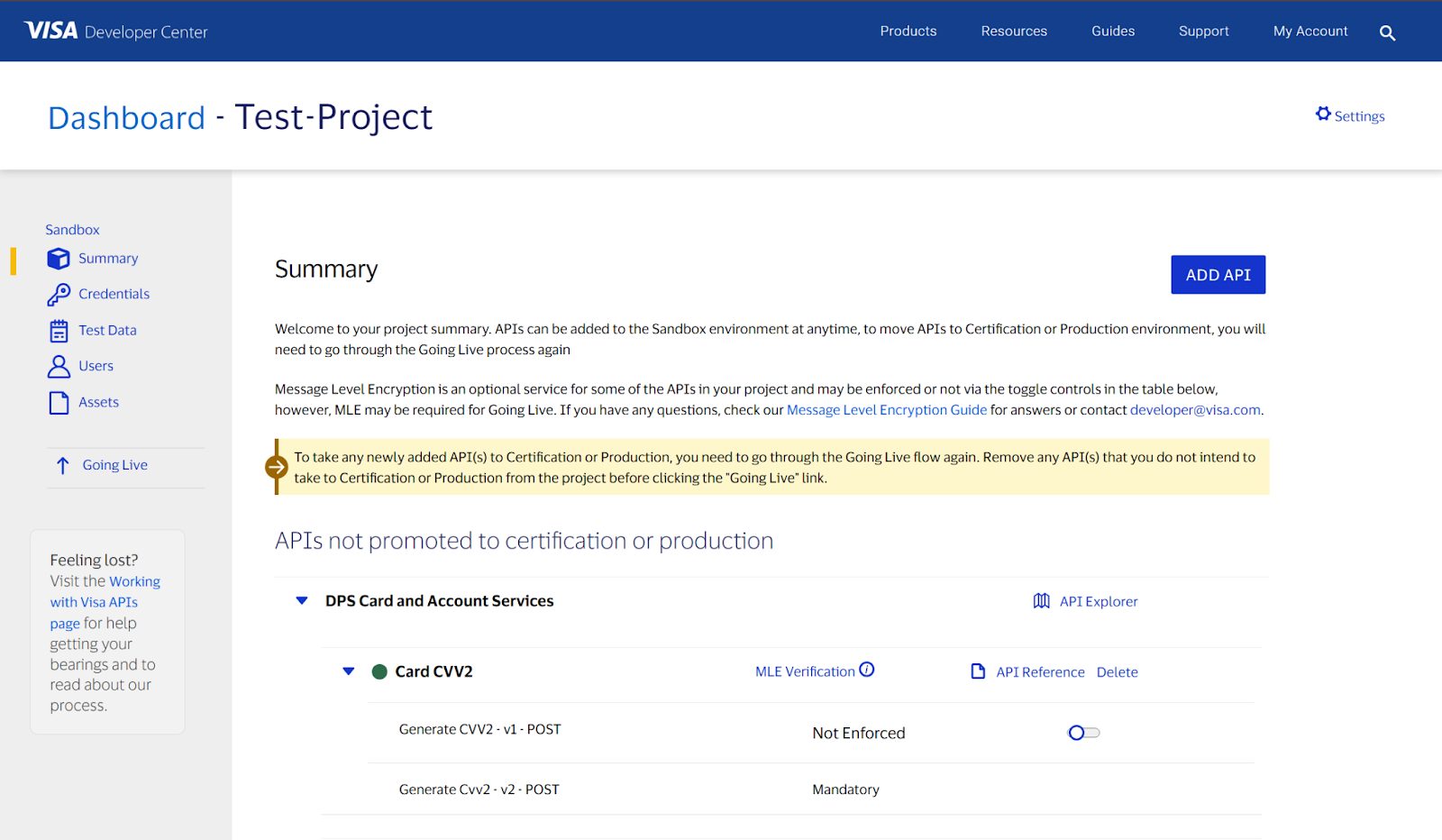This screenshot has height=840, width=1442.
Task: Select Users in the sidebar
Action: point(96,366)
